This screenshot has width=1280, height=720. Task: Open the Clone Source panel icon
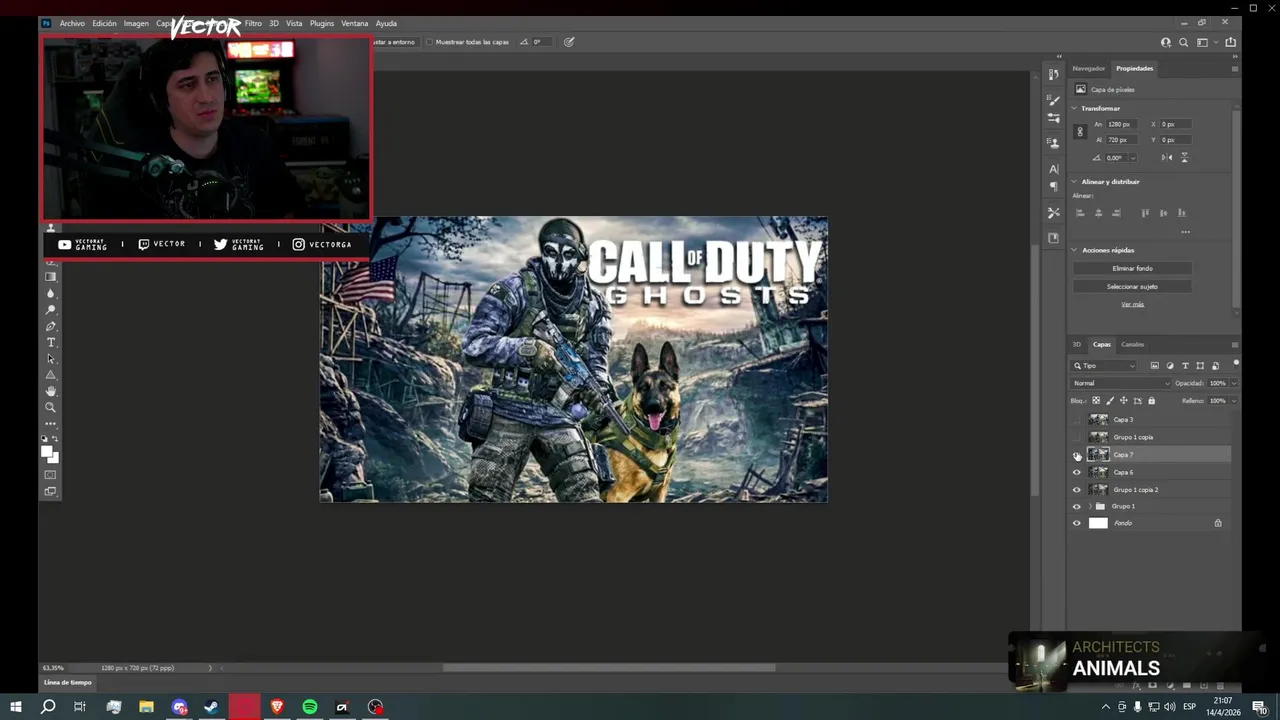pos(1053,143)
